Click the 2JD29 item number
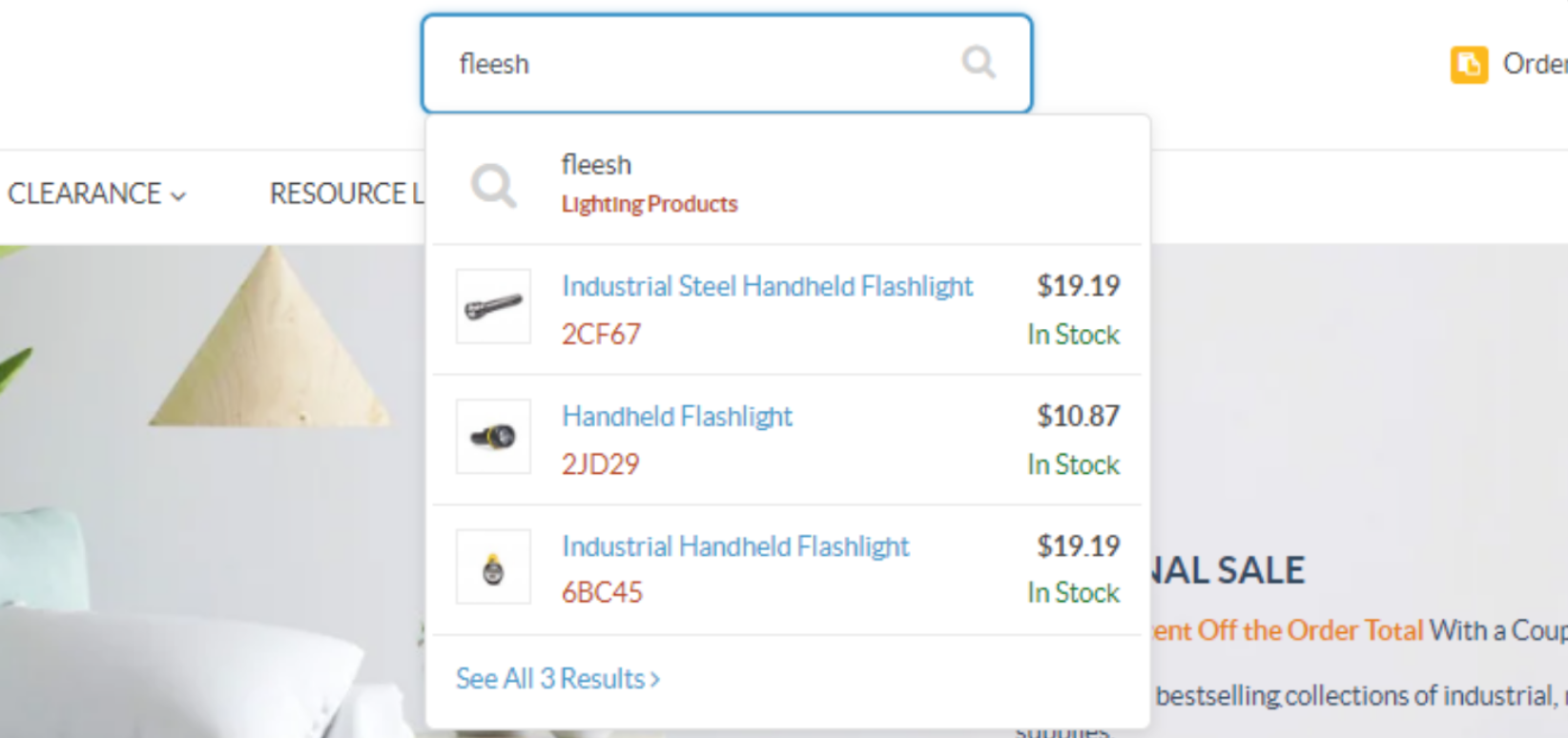This screenshot has height=738, width=1568. tap(600, 464)
